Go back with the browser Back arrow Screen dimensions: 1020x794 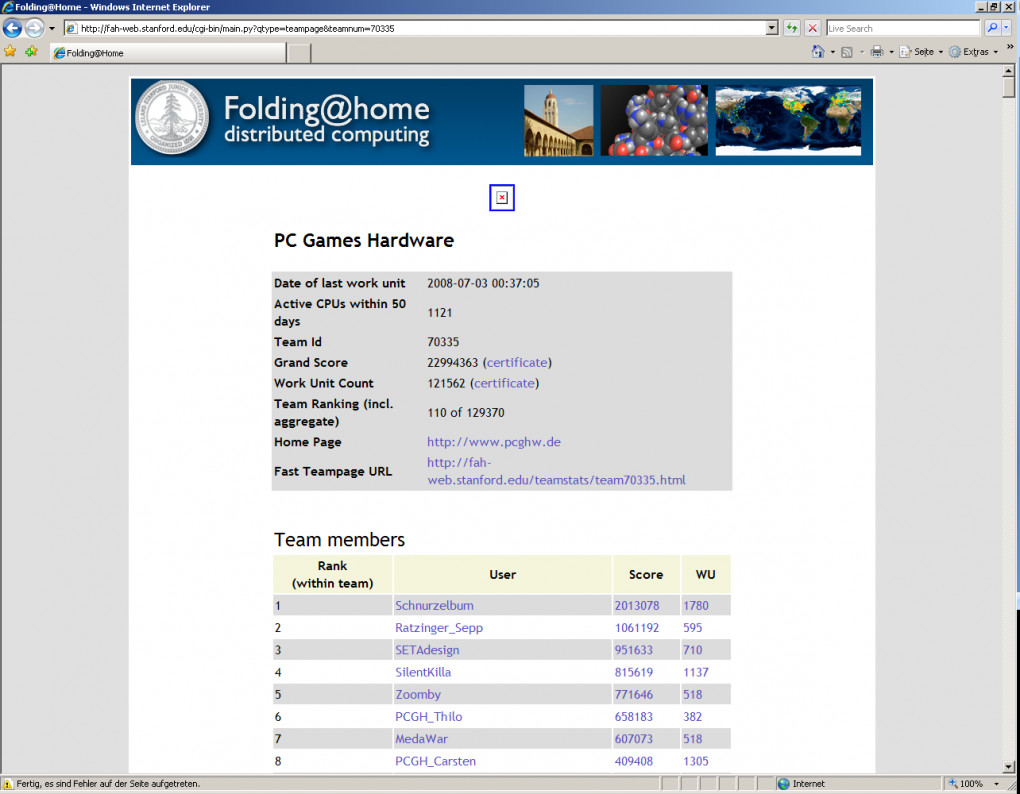(x=12, y=28)
